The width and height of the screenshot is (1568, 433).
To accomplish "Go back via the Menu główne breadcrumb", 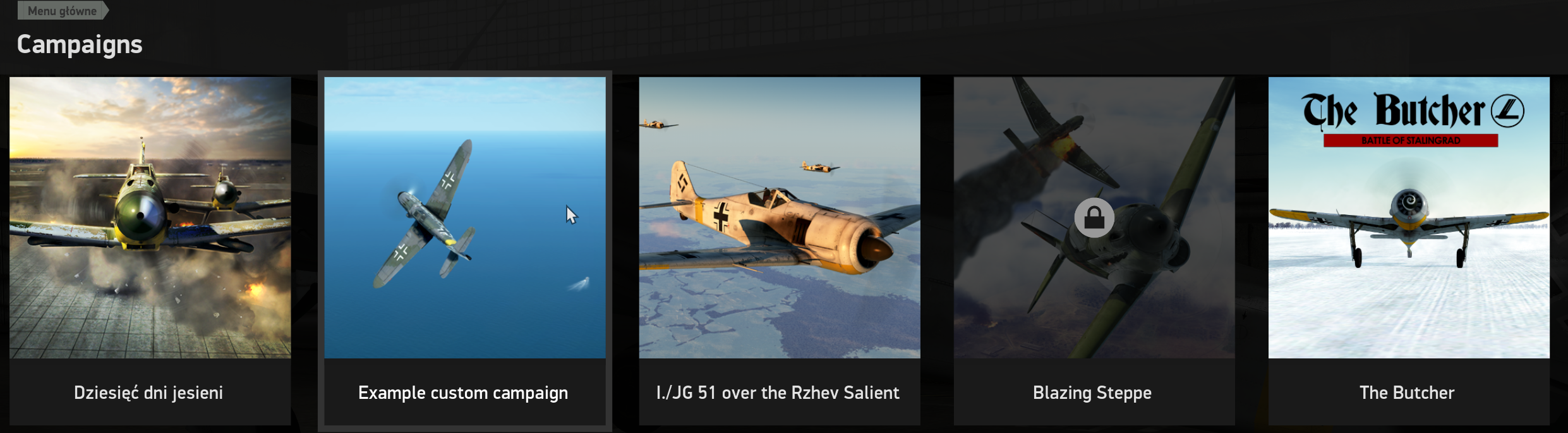I will click(x=63, y=11).
